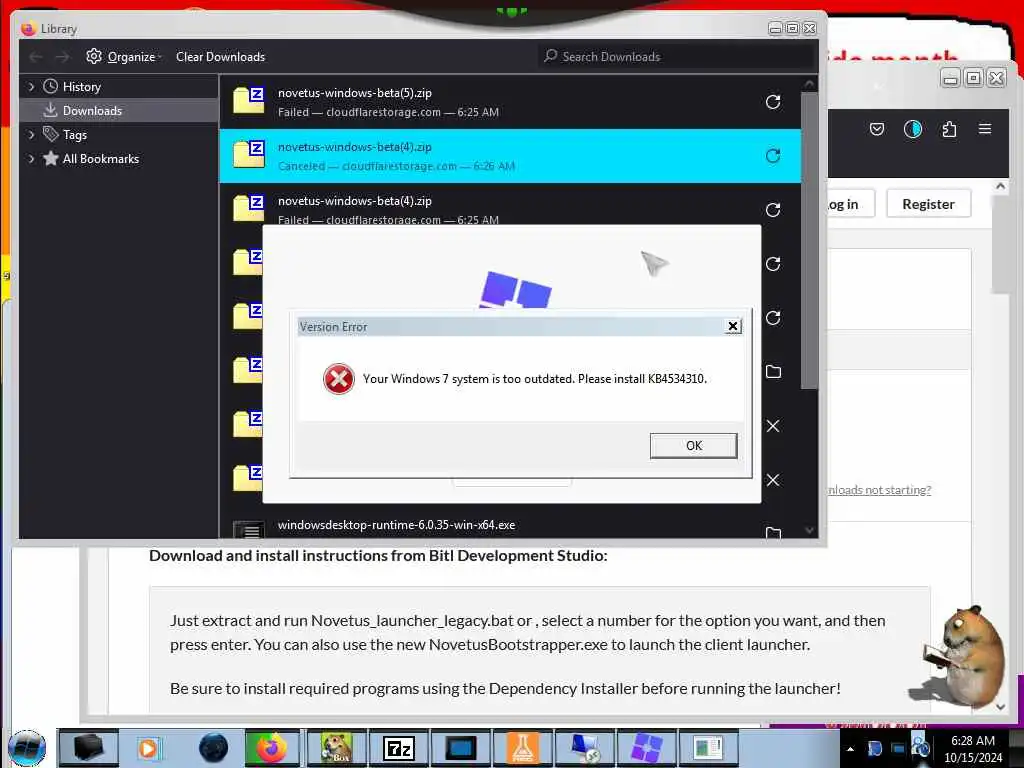Select History in the Library sidebar

click(82, 86)
